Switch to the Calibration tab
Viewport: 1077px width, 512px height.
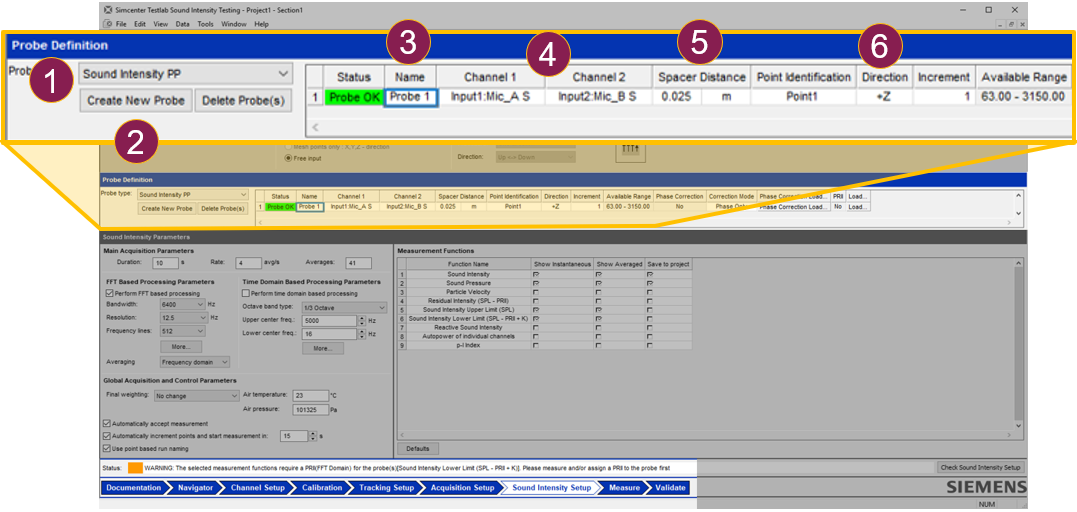(x=321, y=488)
